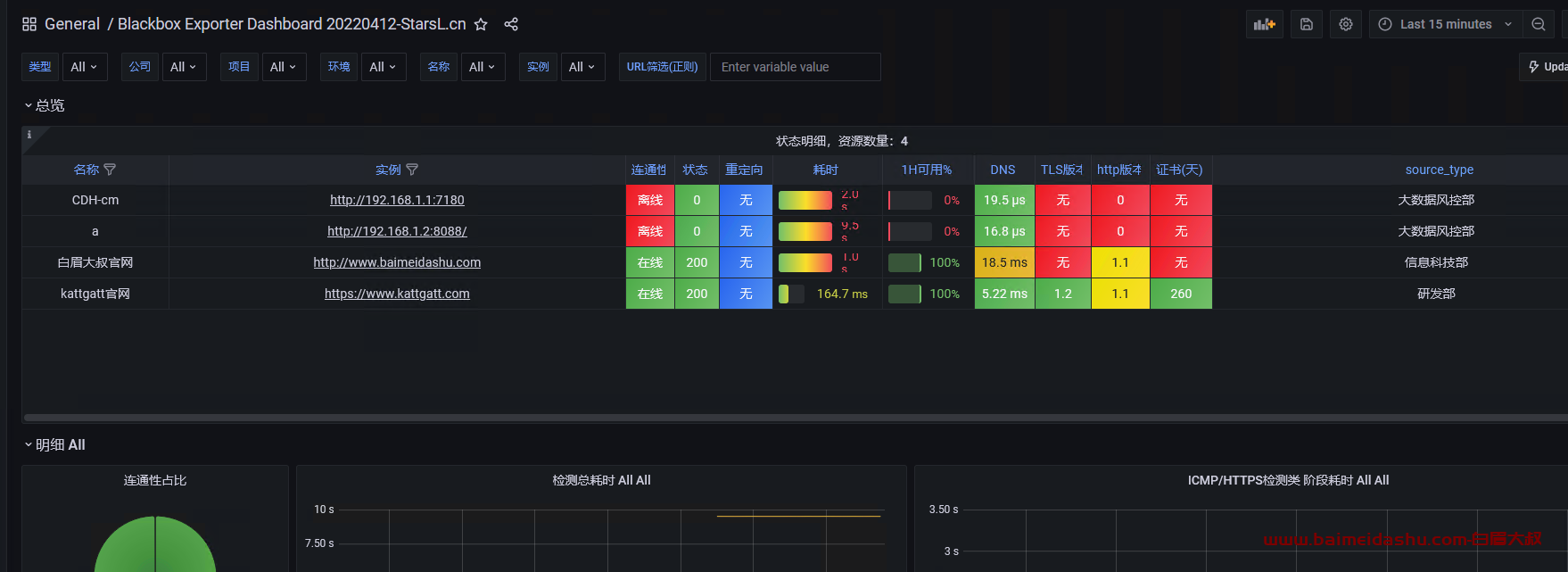
Task: Open the 类型 All dropdown
Action: point(84,67)
